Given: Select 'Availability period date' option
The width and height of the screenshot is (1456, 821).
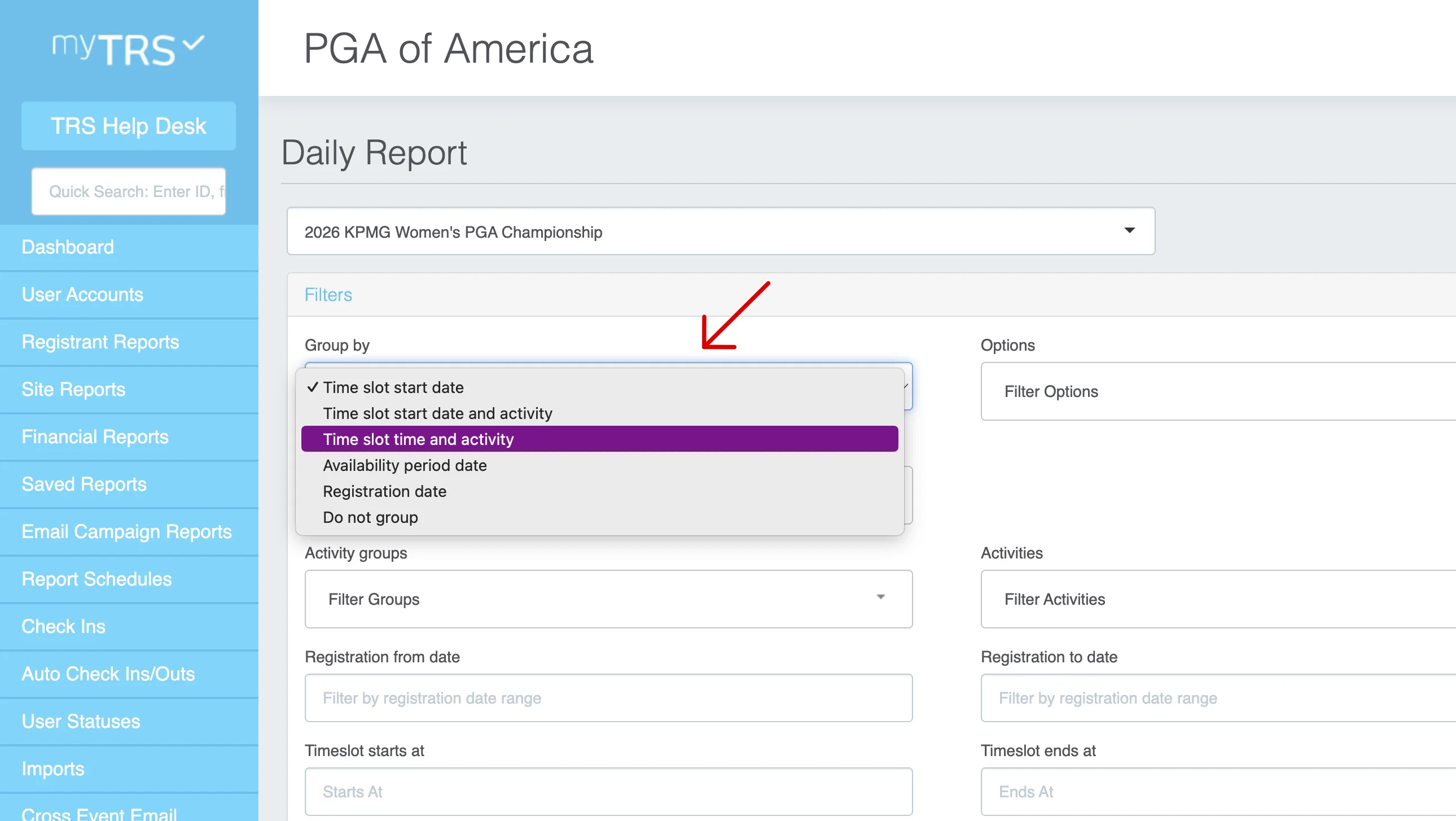Looking at the screenshot, I should tap(600, 465).
